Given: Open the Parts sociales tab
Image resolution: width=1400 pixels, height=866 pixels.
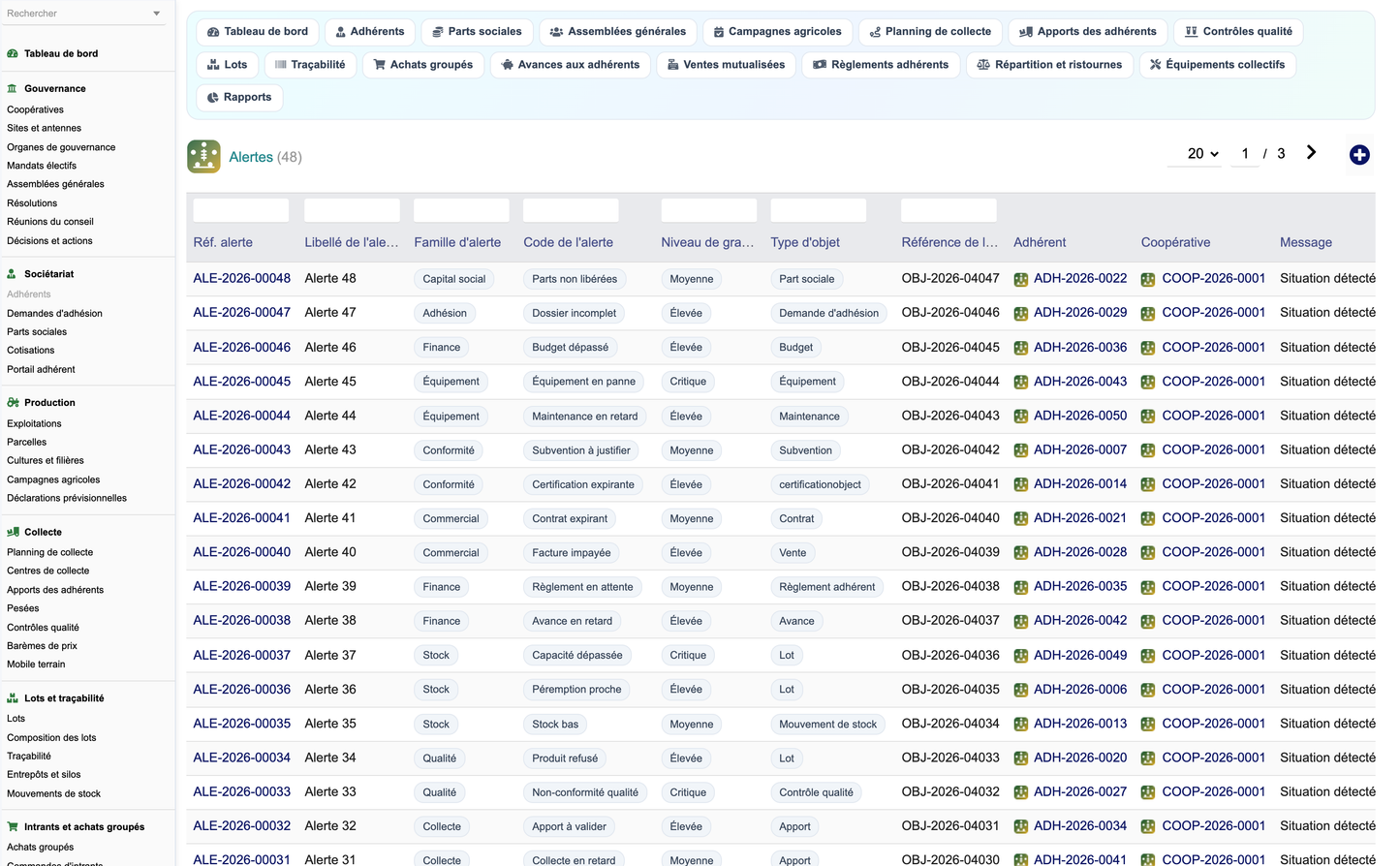Looking at the screenshot, I should click(477, 32).
